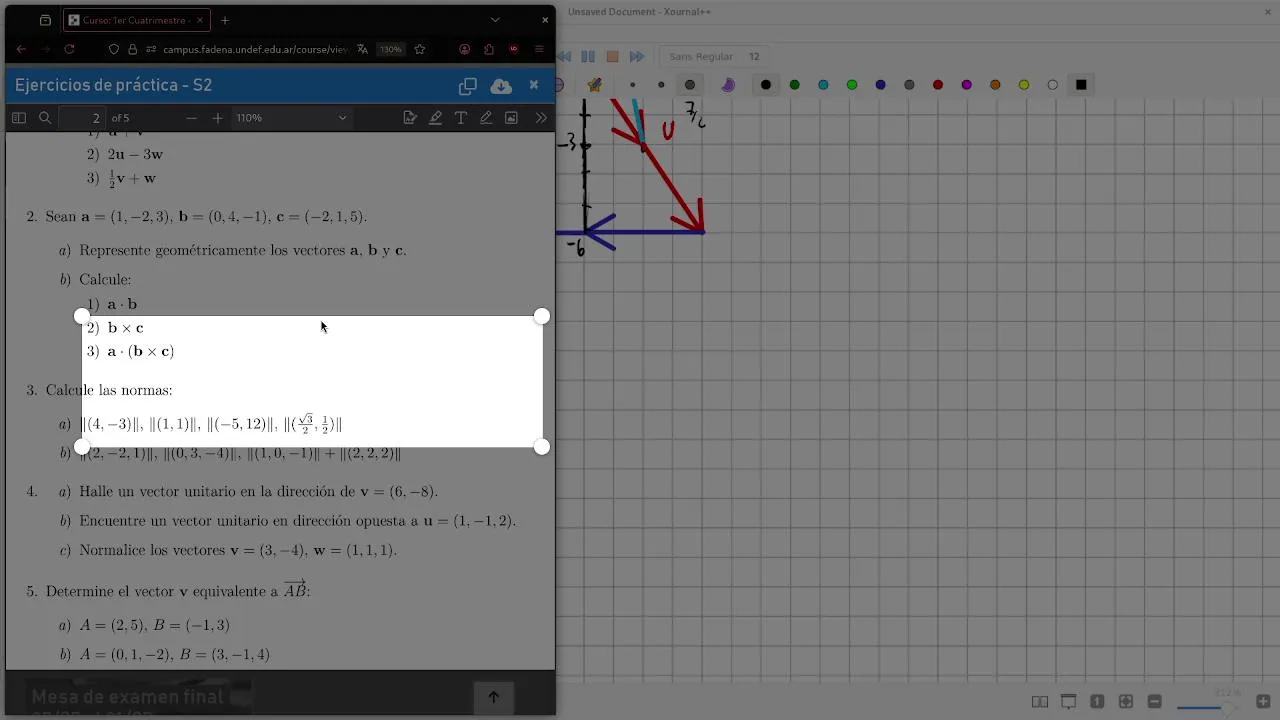Pause recording in Xournal++ toolbar
This screenshot has width=1280, height=720.
pos(588,57)
